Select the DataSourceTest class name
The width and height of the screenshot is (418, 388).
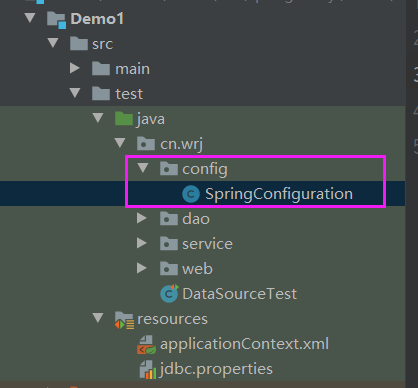(x=240, y=294)
